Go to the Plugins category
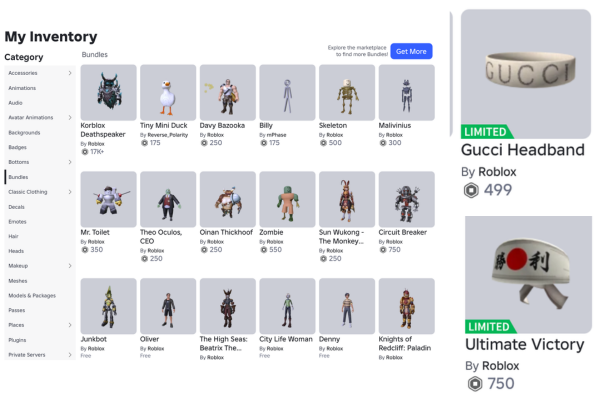This screenshot has width=600, height=400. pos(17,340)
